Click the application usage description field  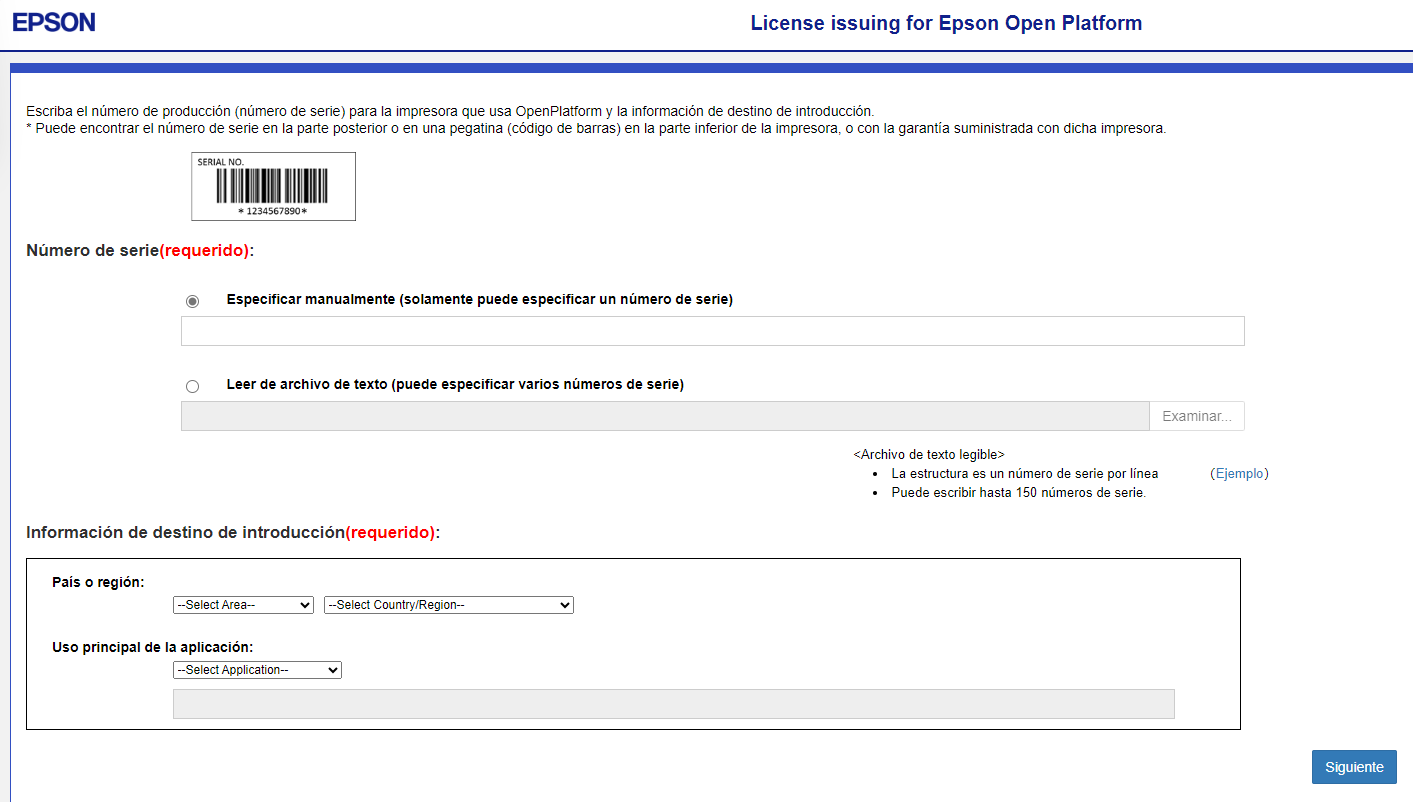coord(674,703)
